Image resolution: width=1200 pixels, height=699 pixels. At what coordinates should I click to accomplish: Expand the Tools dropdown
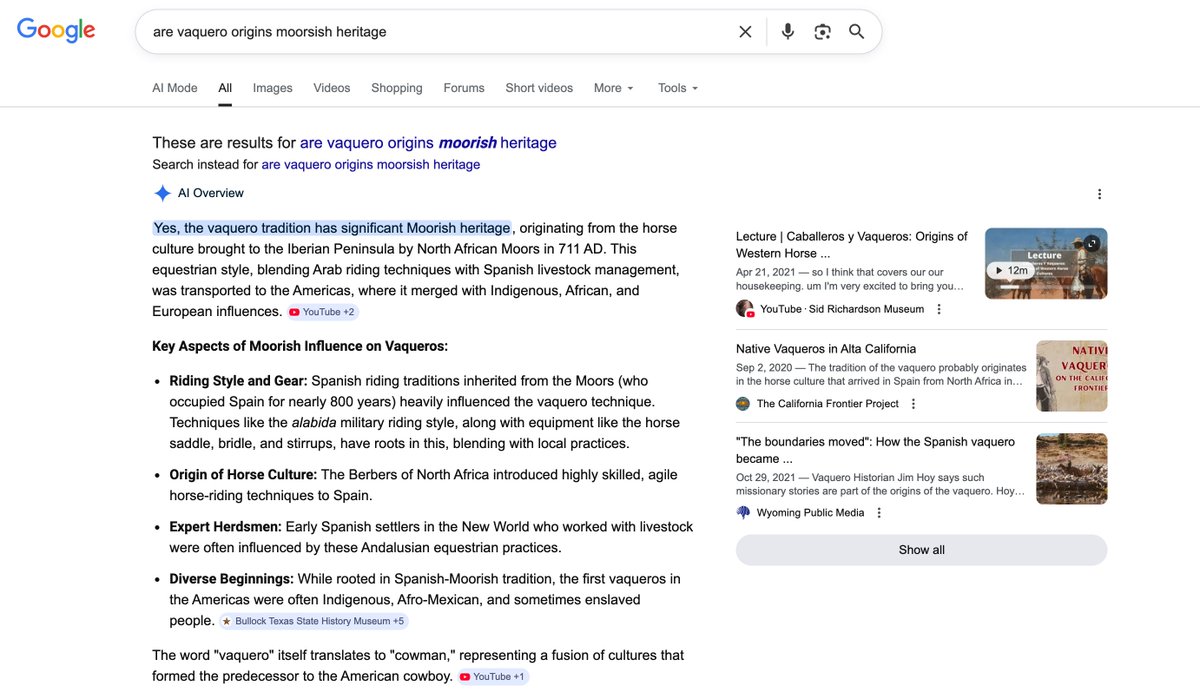(678, 88)
